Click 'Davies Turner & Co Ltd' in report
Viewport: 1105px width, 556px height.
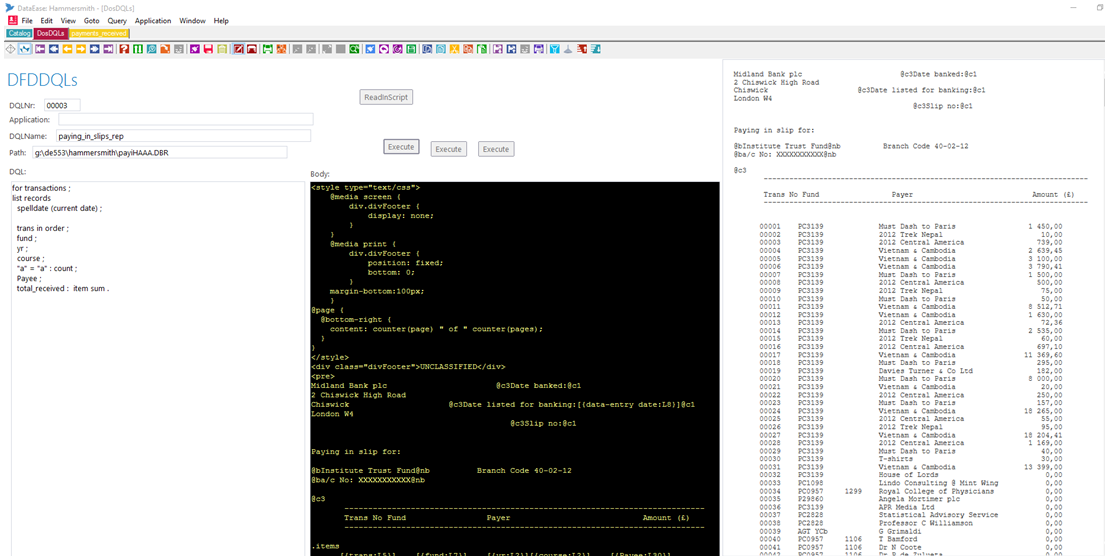tap(925, 371)
